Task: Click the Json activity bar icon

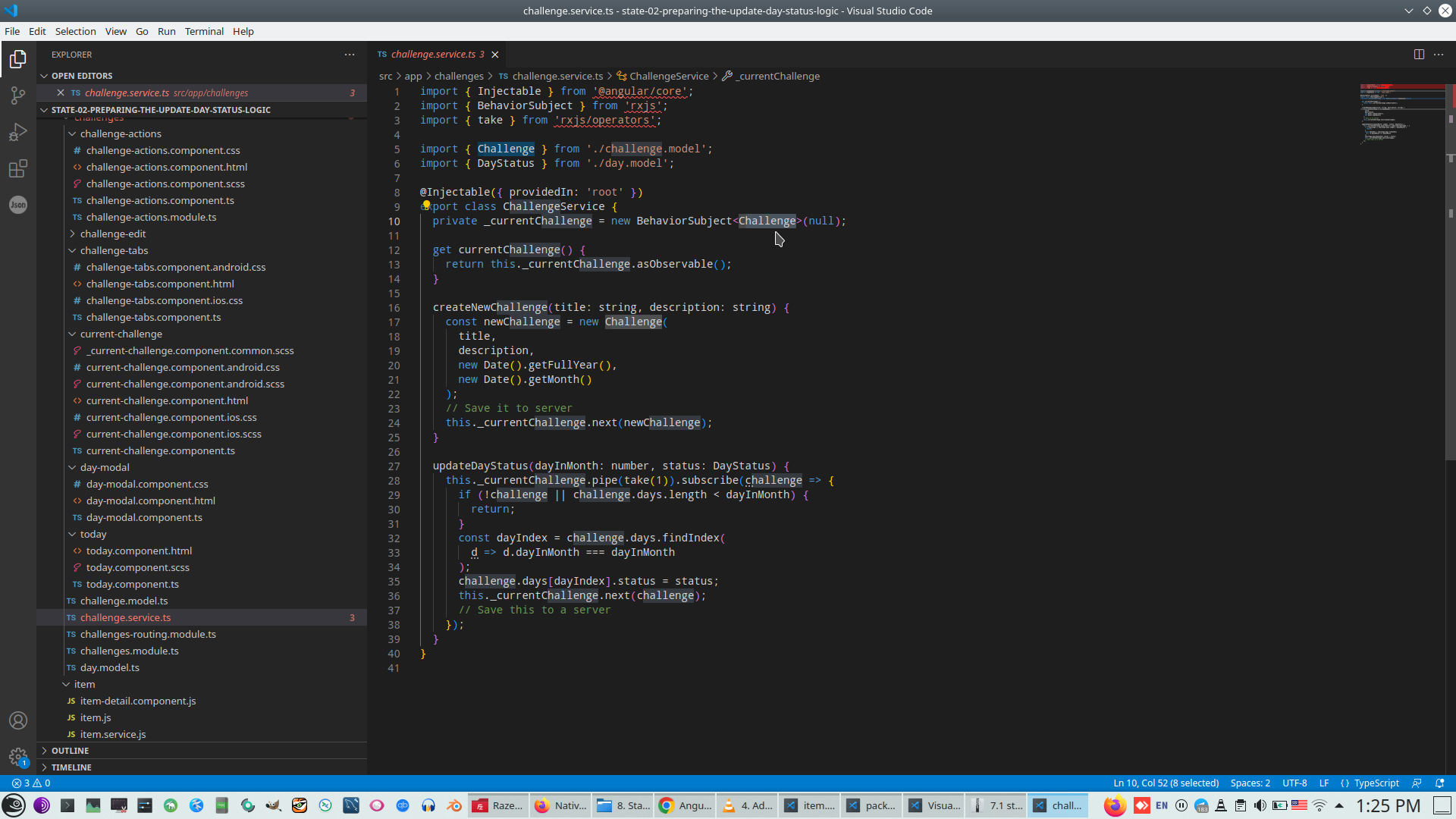Action: pos(18,205)
